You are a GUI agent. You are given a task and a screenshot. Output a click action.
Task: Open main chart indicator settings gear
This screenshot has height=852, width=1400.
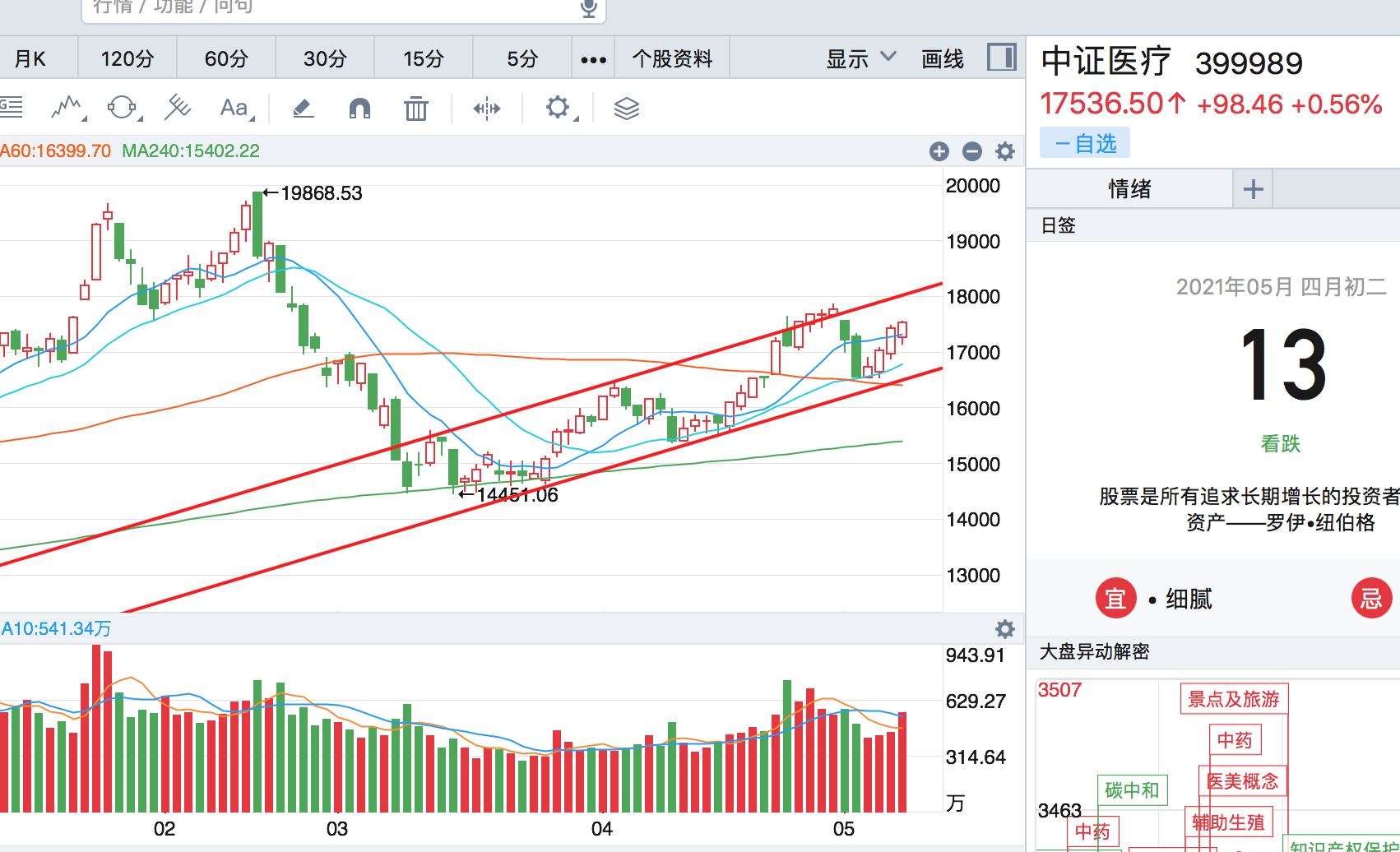click(1005, 151)
